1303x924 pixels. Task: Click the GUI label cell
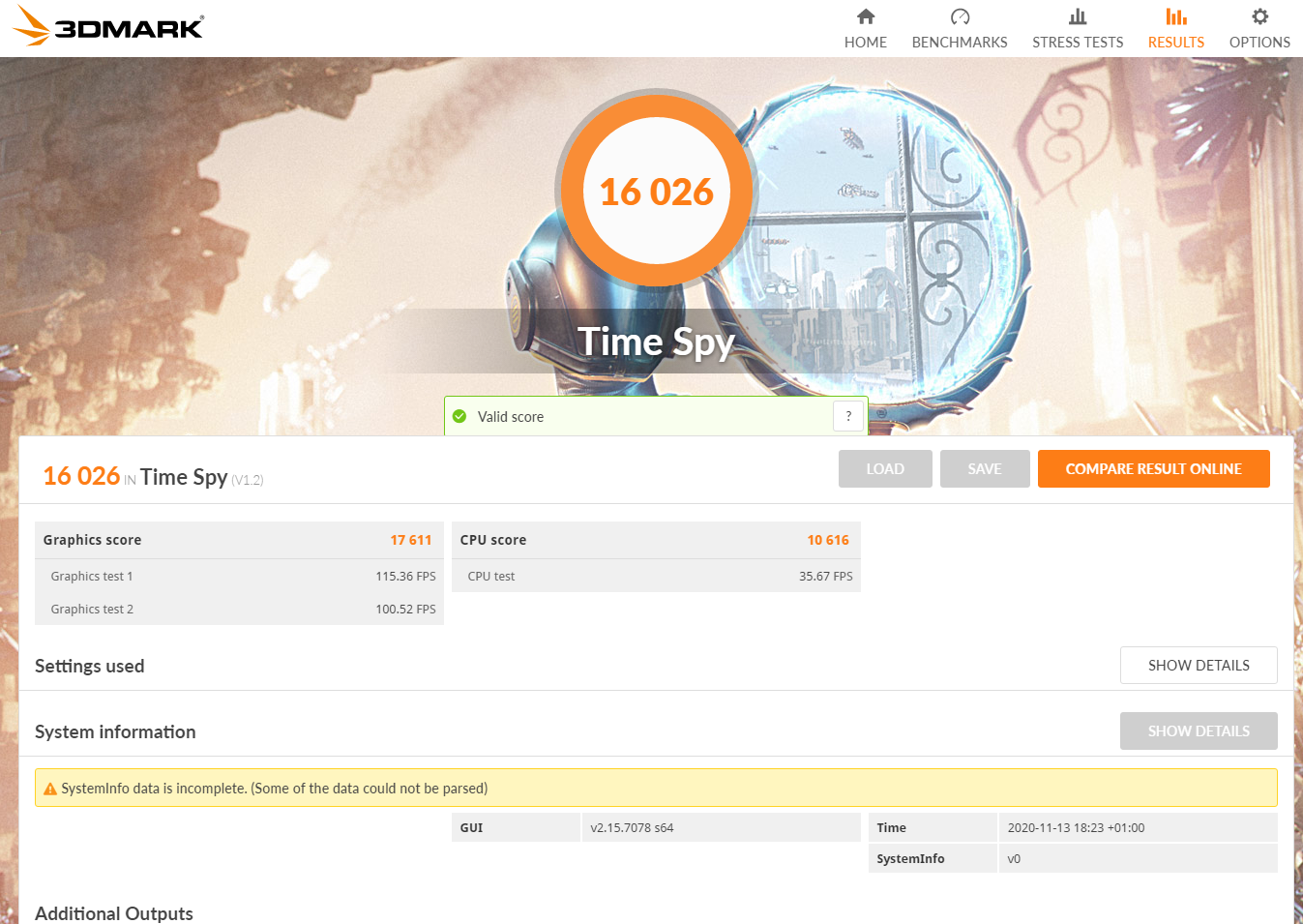click(516, 827)
